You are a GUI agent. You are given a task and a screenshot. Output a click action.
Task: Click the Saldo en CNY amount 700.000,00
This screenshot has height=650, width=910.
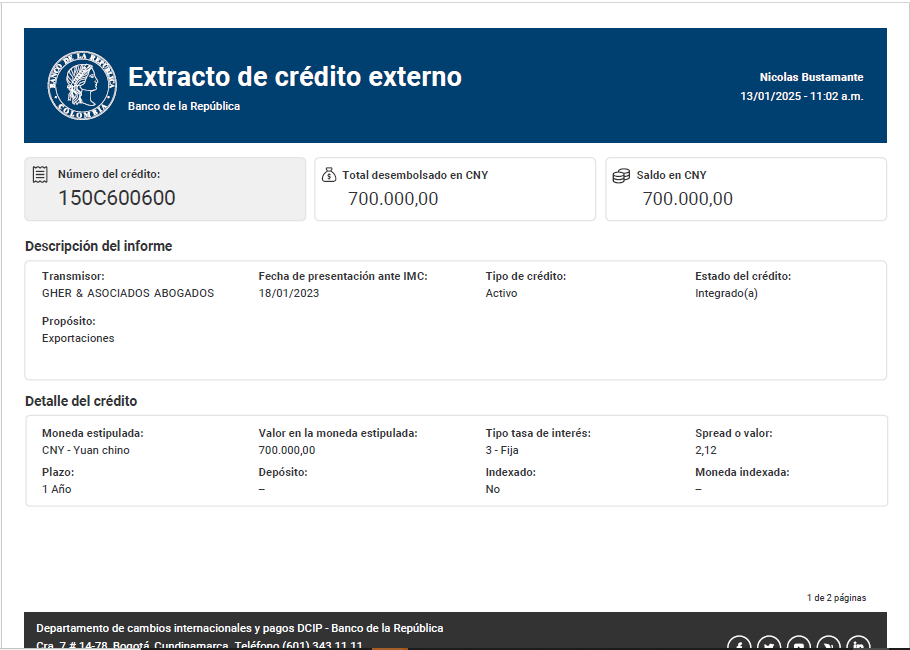click(687, 199)
